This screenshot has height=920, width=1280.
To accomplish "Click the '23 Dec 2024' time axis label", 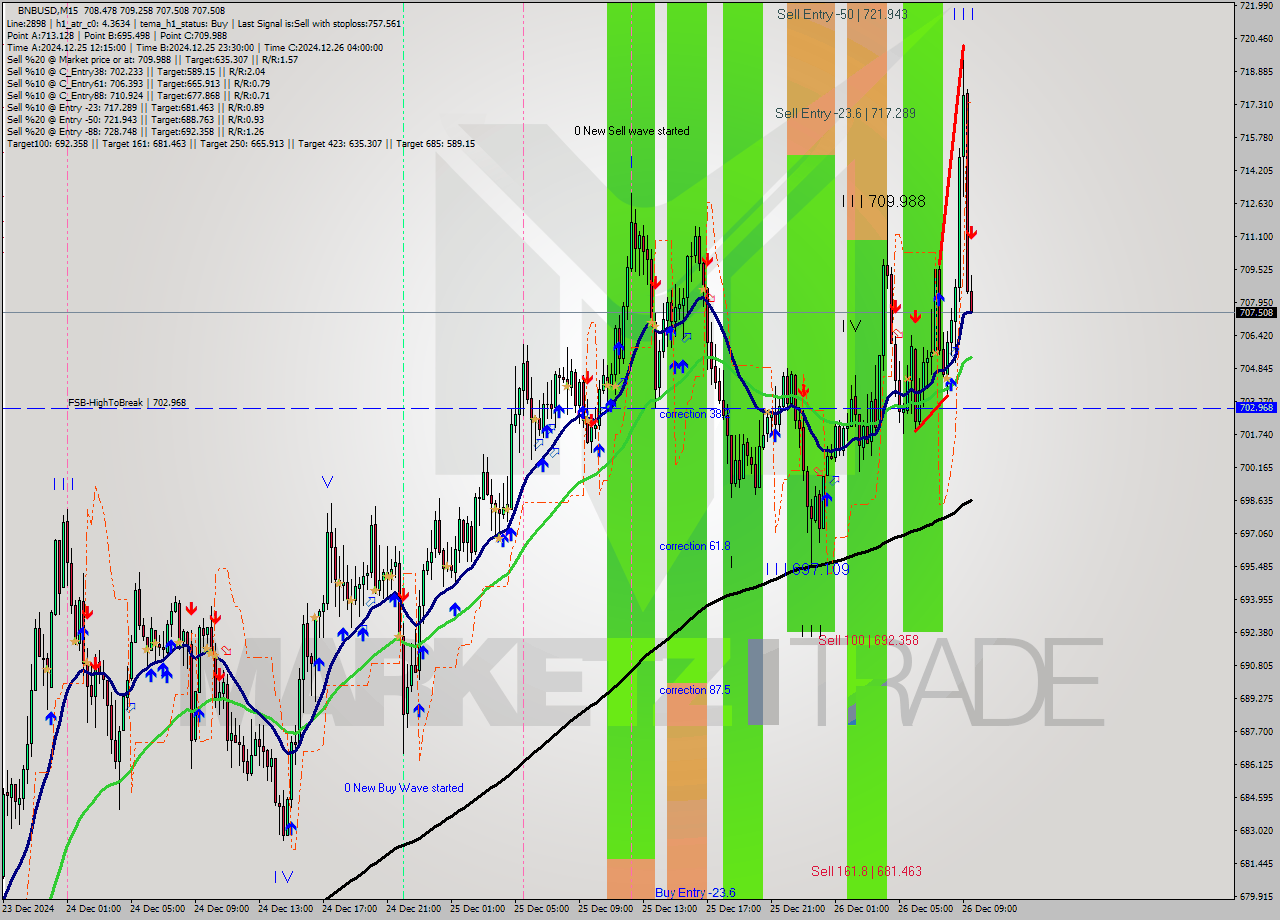I will (27, 909).
